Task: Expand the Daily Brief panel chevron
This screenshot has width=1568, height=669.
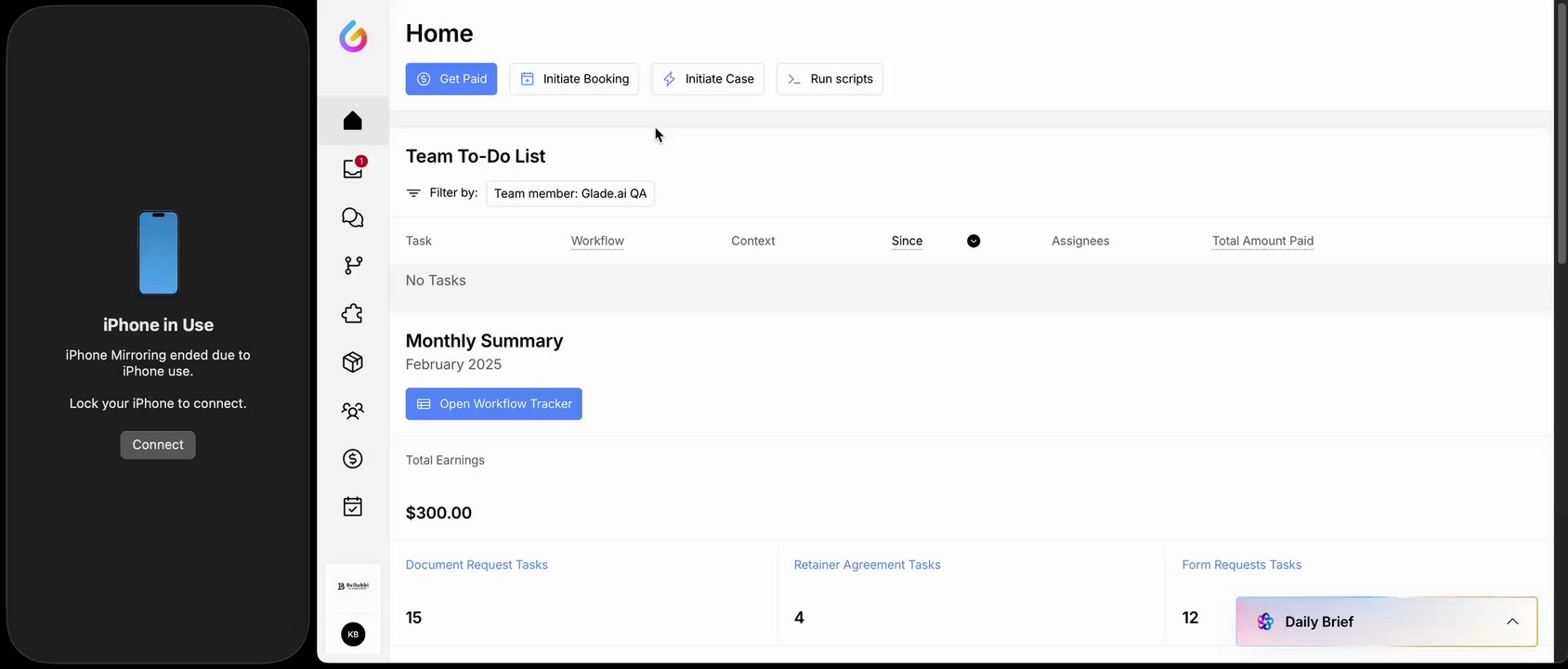Action: pos(1512,622)
